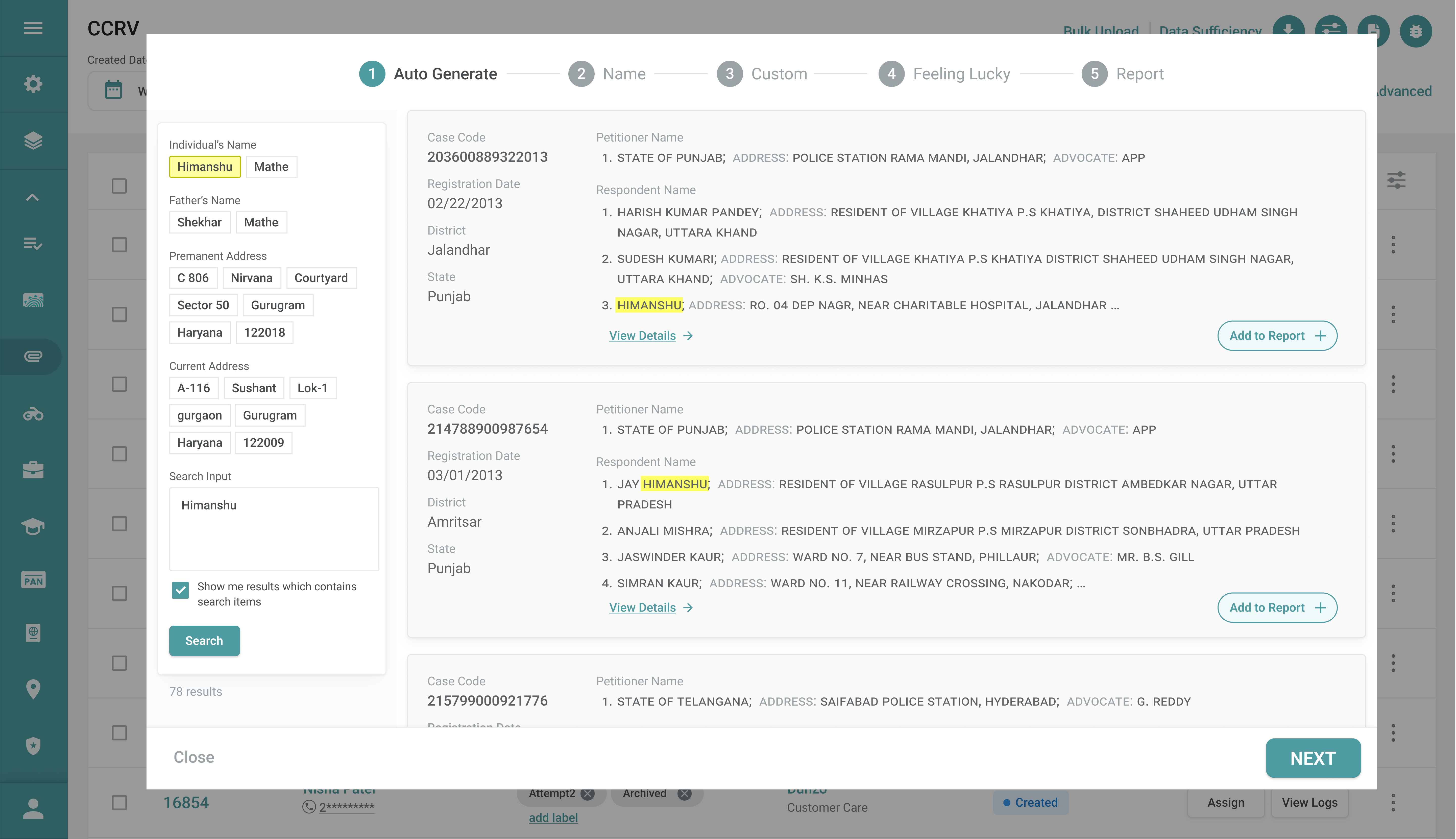
Task: Toggle the 'Shekhar' father's name chip
Action: (x=199, y=222)
